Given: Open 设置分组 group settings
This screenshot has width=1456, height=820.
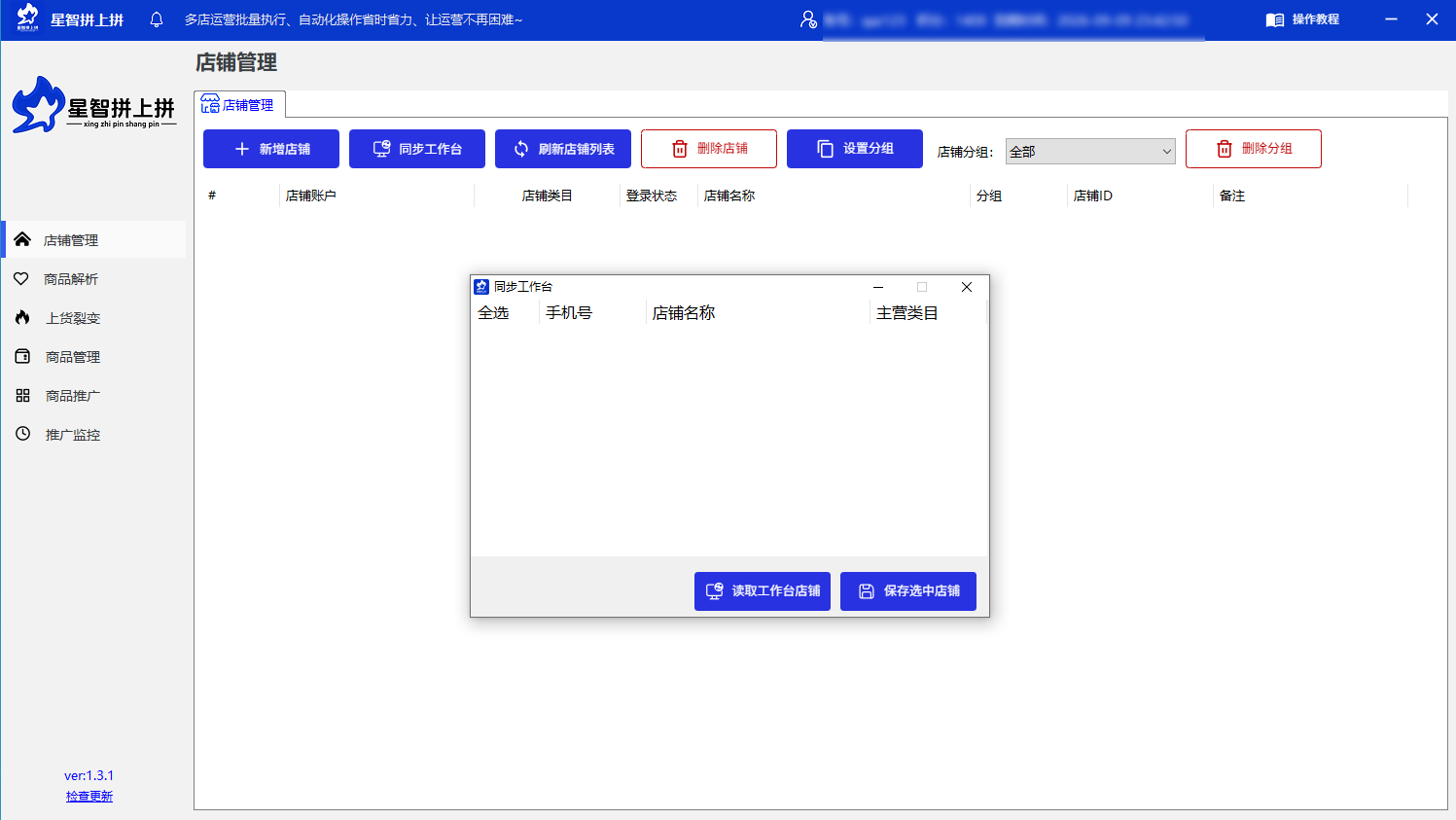Looking at the screenshot, I should click(855, 149).
